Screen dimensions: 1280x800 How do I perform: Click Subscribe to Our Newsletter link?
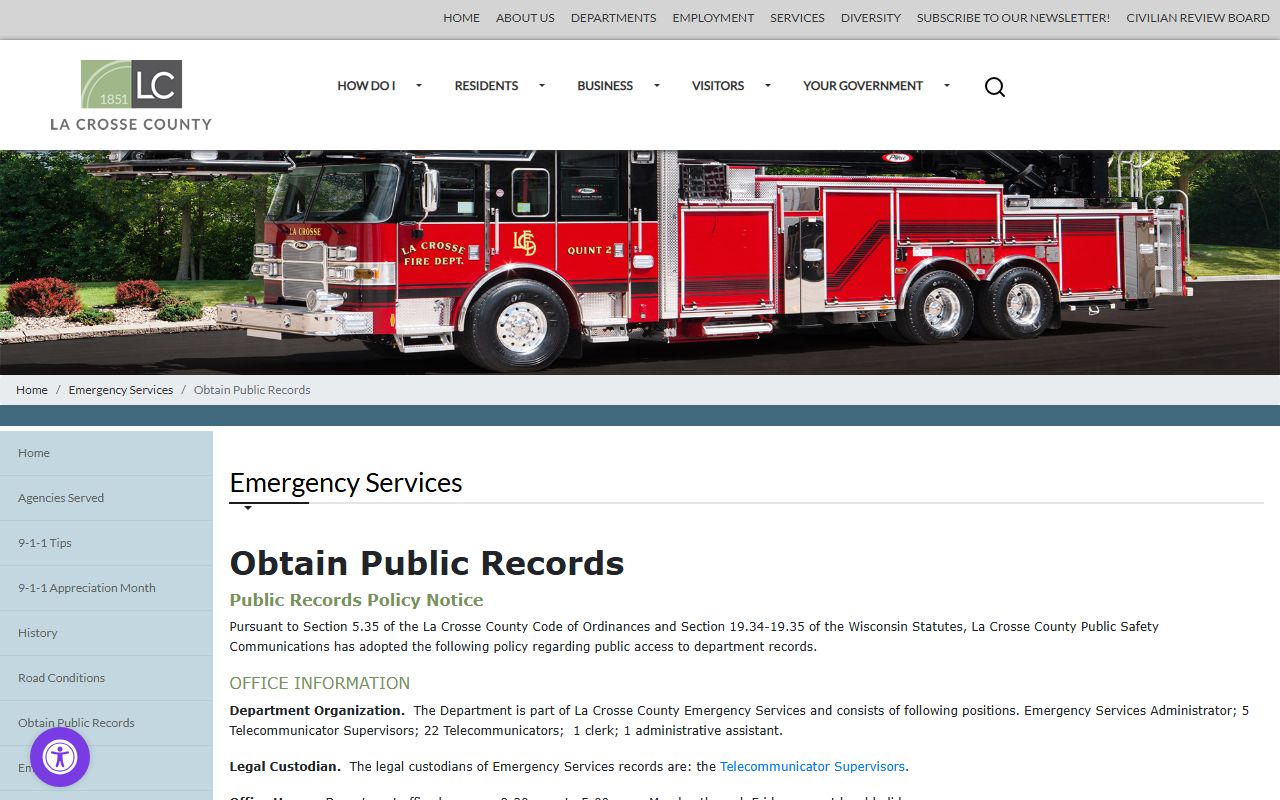pyautogui.click(x=1013, y=18)
